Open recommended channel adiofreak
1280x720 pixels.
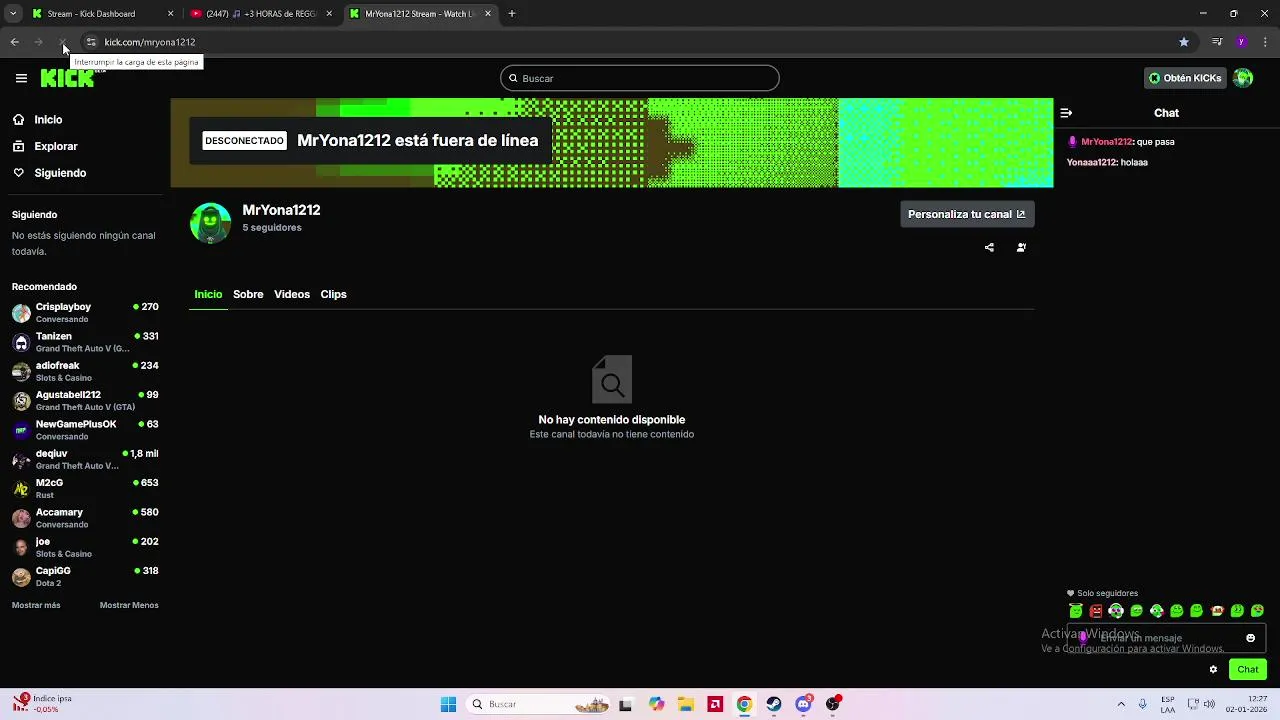click(85, 371)
